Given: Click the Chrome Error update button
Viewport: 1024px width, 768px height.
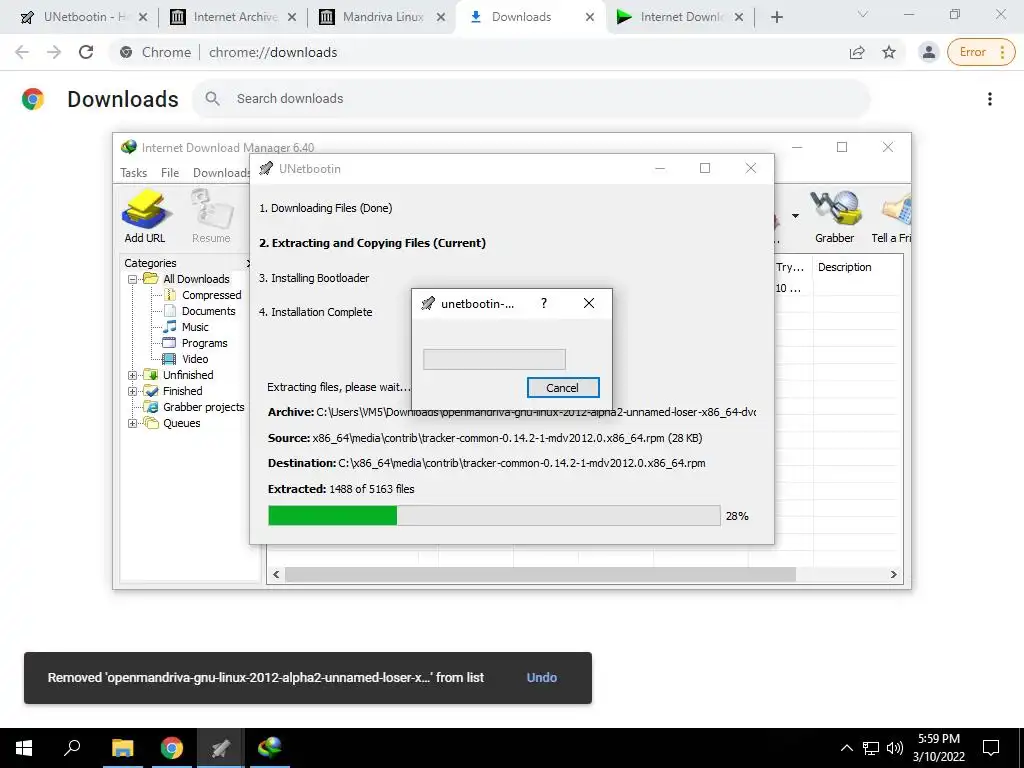Looking at the screenshot, I should [981, 52].
